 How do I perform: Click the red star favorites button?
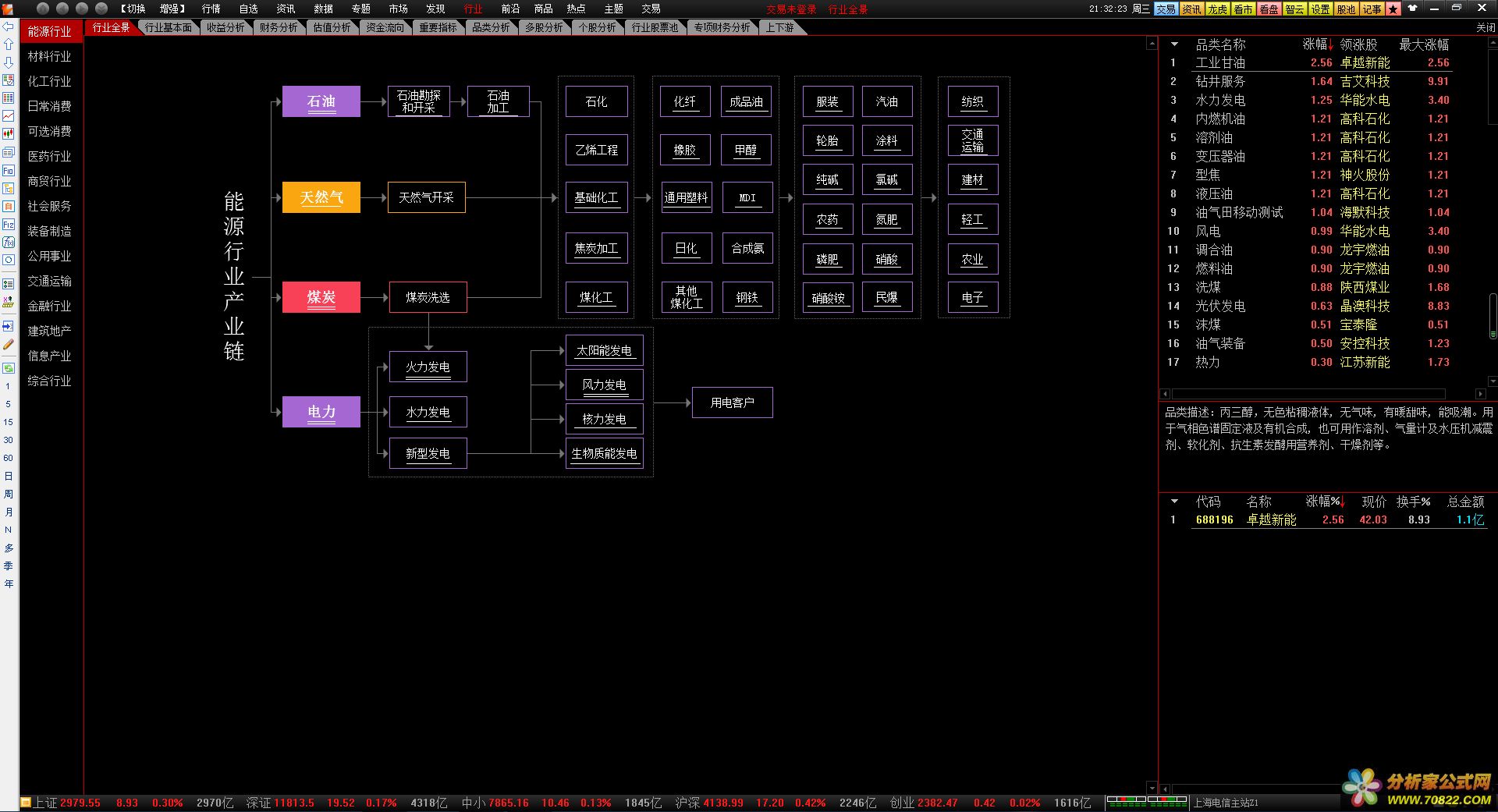(1393, 9)
